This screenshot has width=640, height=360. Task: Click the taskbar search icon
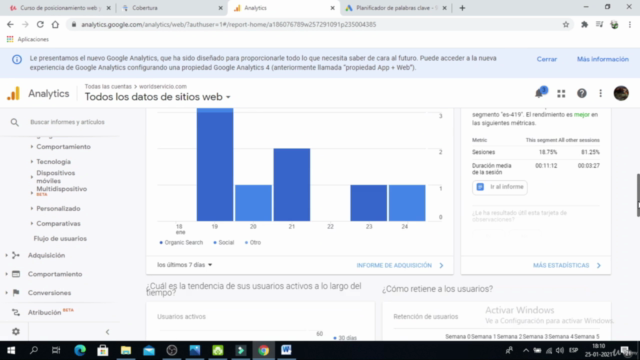[x=34, y=350]
